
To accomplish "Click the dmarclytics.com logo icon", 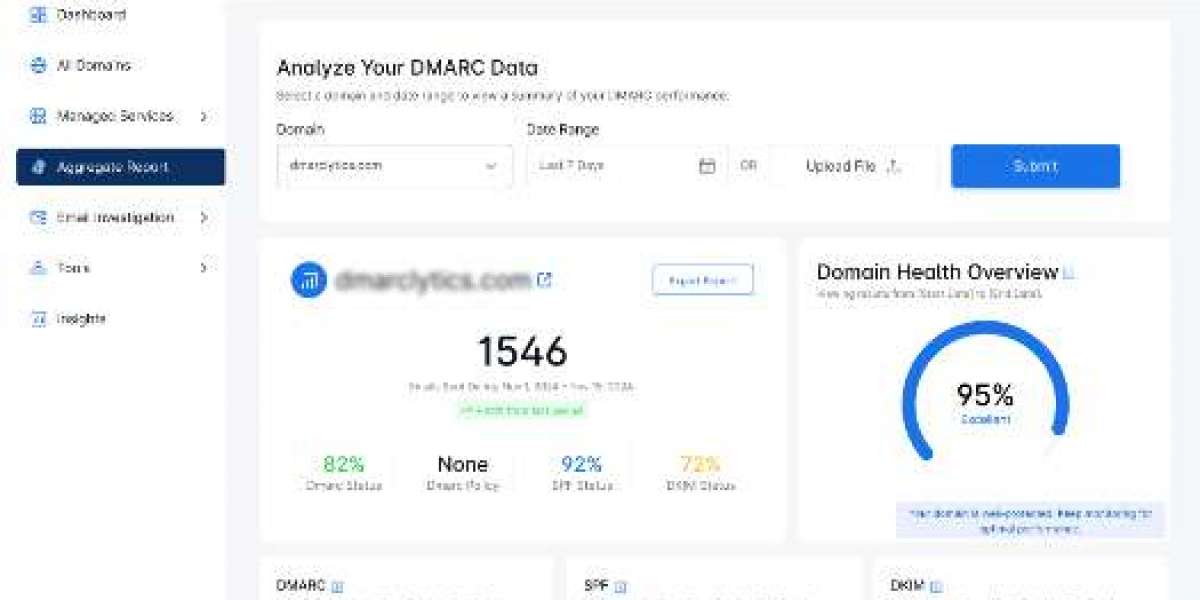I will pos(309,280).
